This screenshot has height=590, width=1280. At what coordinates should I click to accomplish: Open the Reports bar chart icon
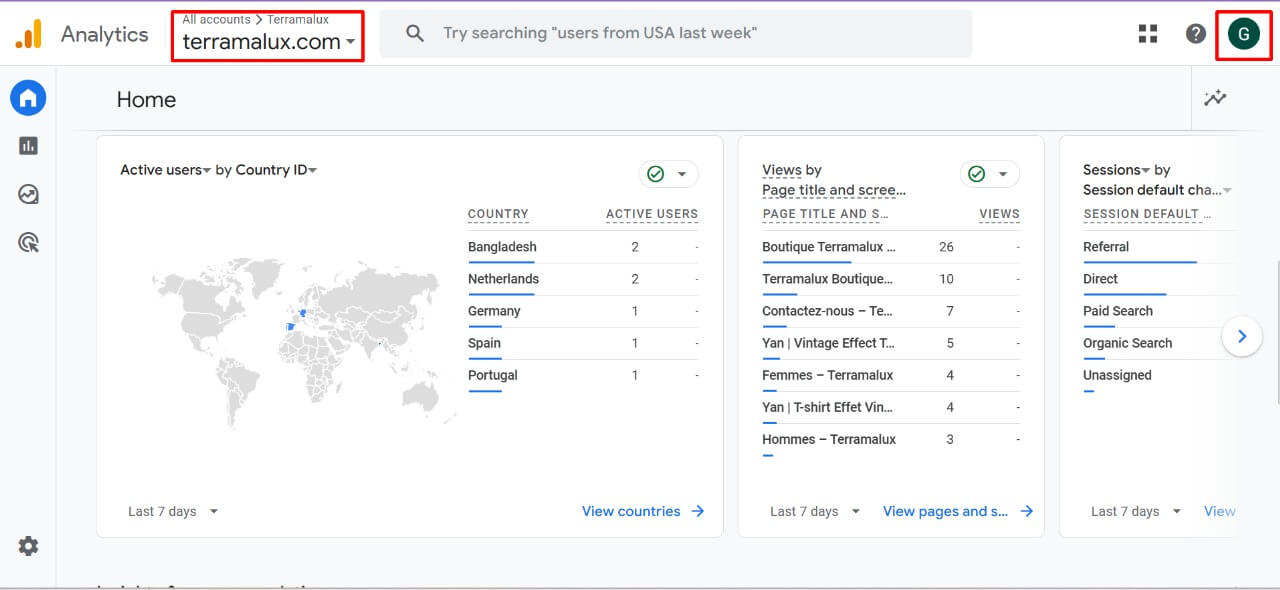28,146
